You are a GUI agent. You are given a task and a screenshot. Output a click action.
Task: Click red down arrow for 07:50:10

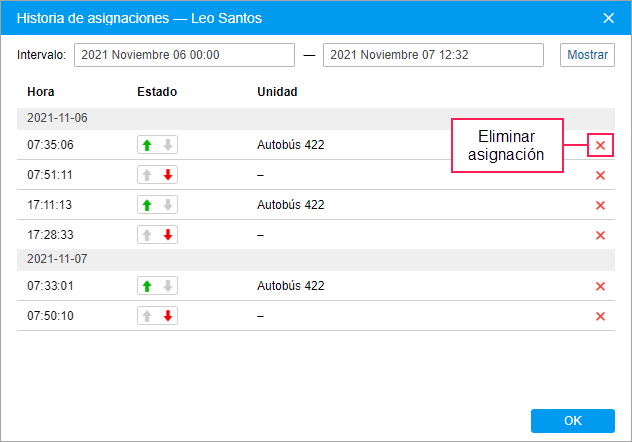click(x=168, y=316)
